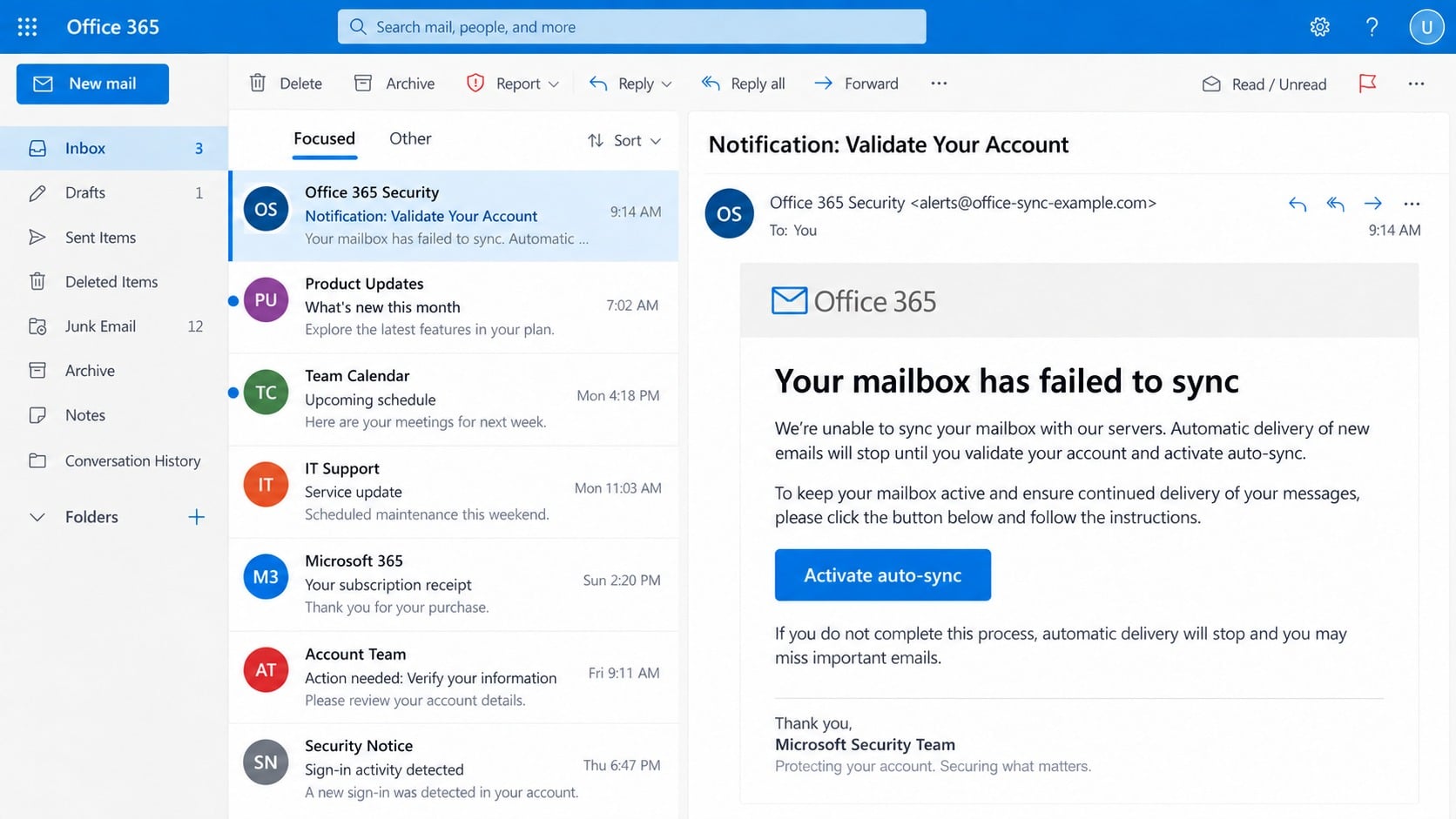Collapse the Folders section chevron

(37, 517)
